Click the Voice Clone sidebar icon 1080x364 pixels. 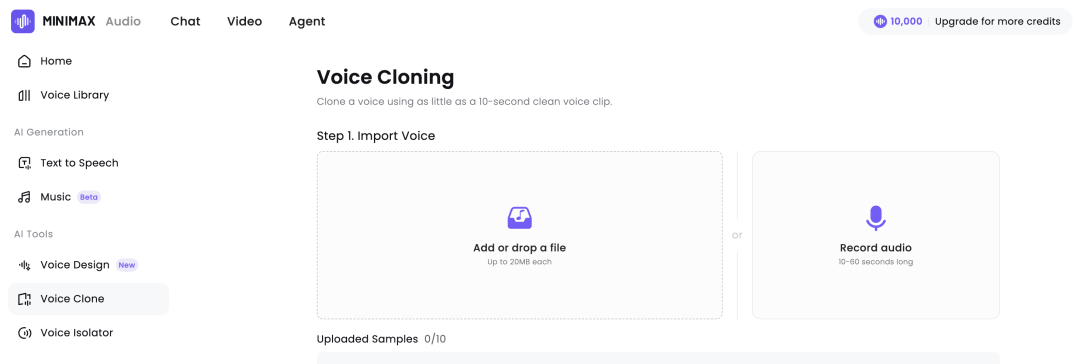pos(24,299)
